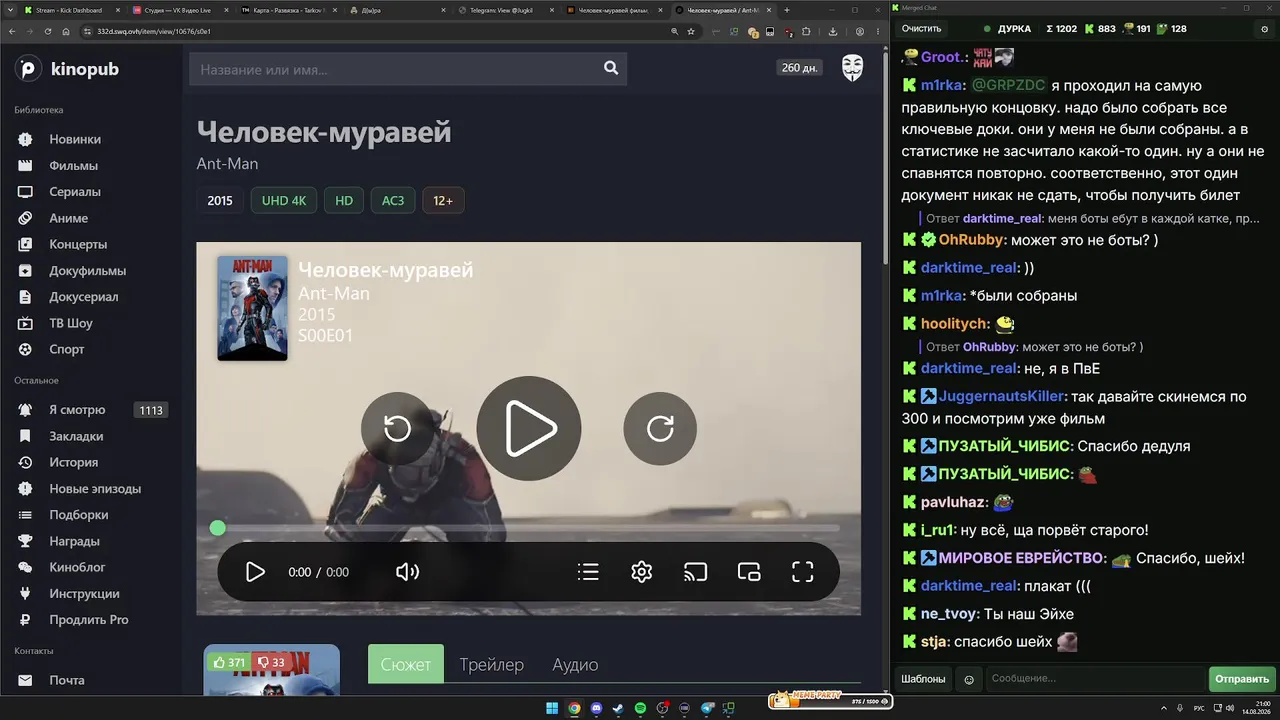
Task: Click the video progress bar
Action: (x=529, y=528)
